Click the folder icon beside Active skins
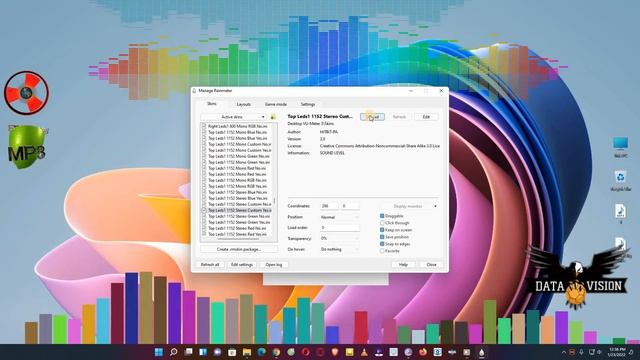The image size is (640, 360). [273, 117]
